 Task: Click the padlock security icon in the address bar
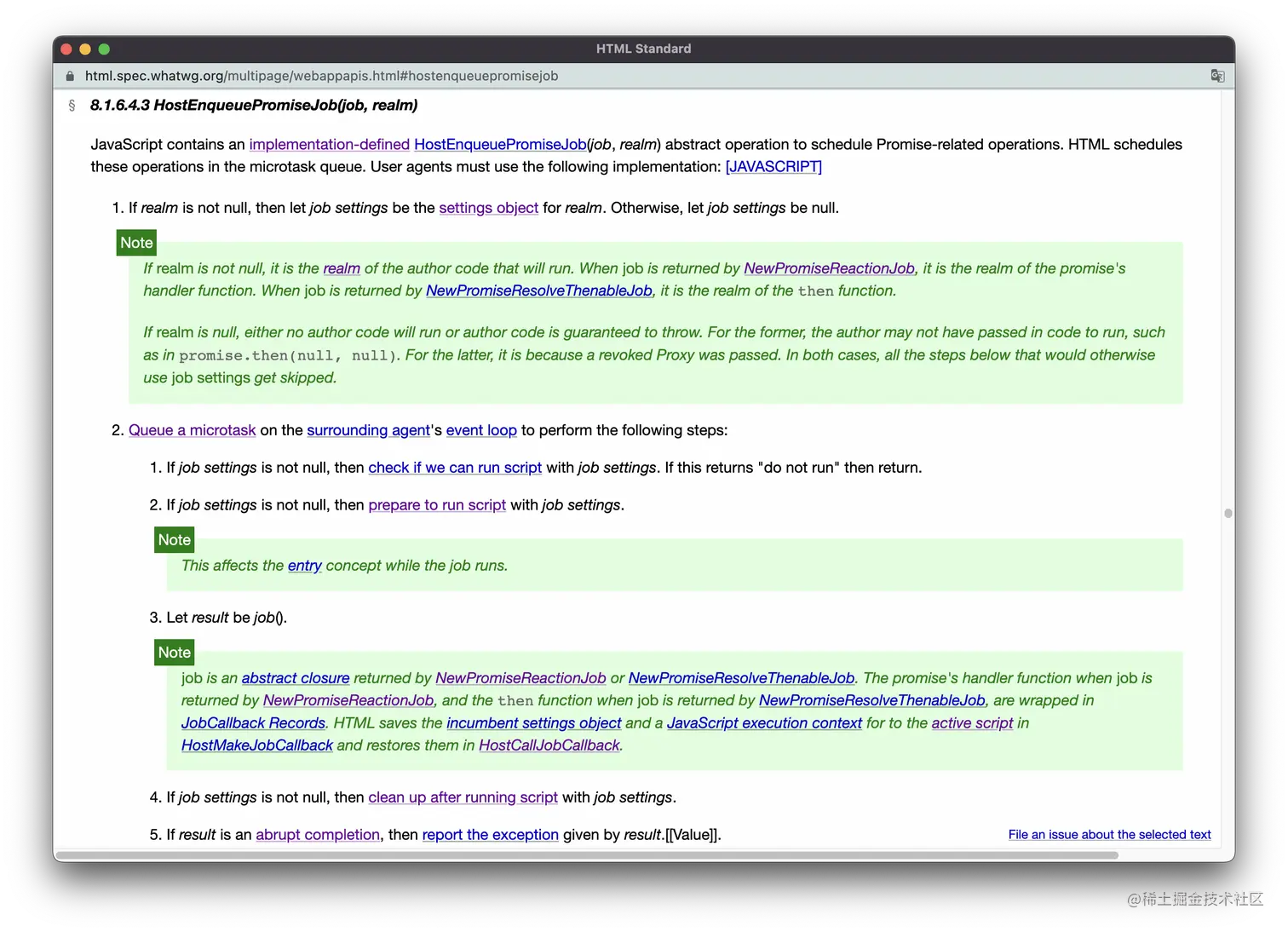coord(70,76)
